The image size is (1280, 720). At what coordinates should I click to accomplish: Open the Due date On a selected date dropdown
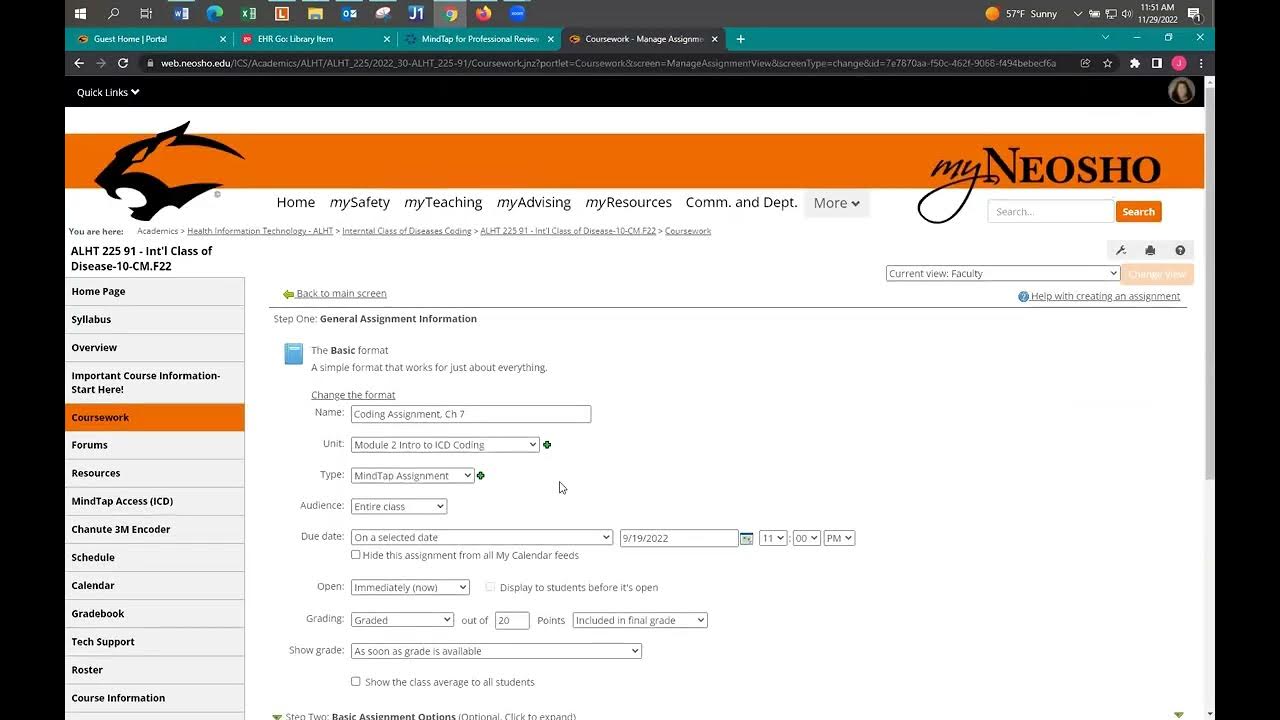(481, 538)
